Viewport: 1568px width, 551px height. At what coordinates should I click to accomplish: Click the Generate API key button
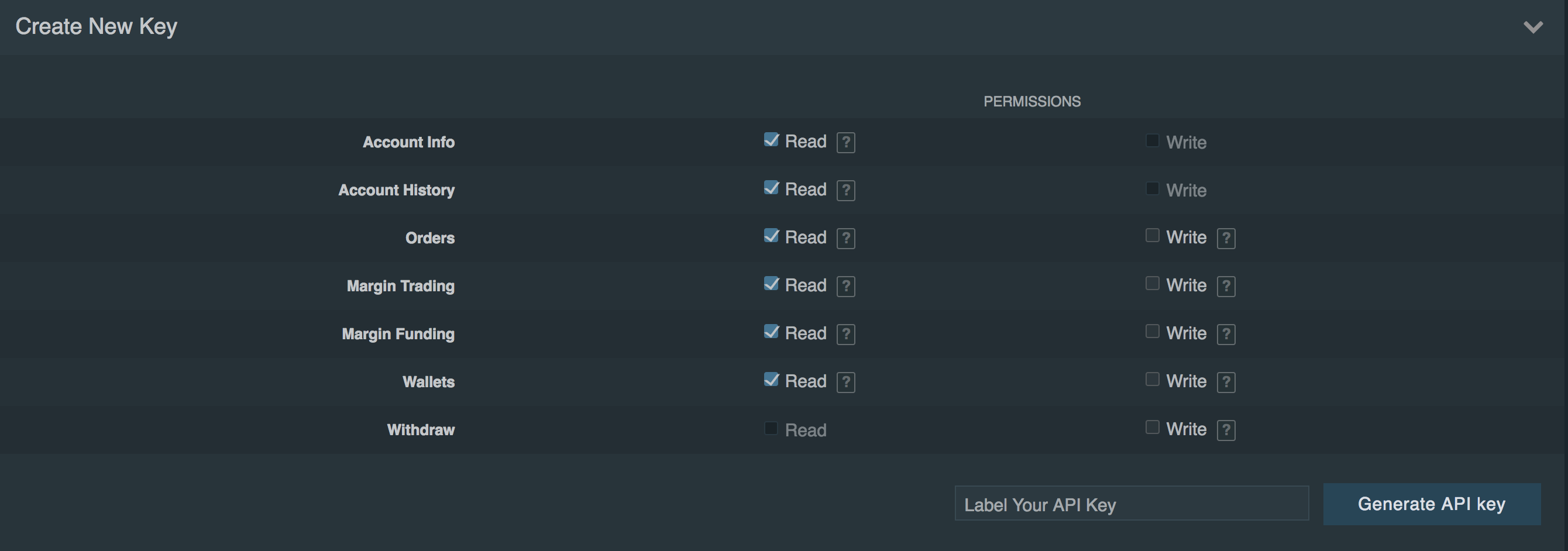pos(1432,504)
